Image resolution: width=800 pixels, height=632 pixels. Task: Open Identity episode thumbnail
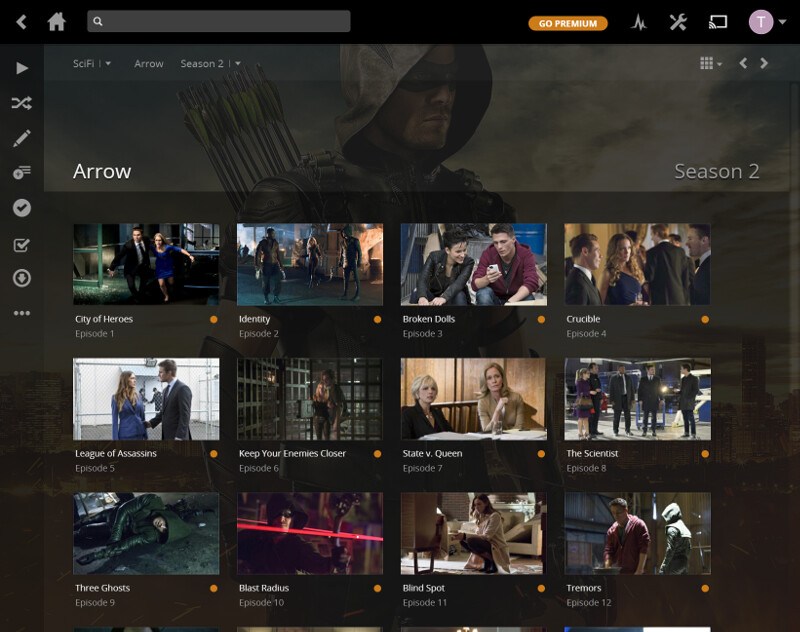pos(310,264)
